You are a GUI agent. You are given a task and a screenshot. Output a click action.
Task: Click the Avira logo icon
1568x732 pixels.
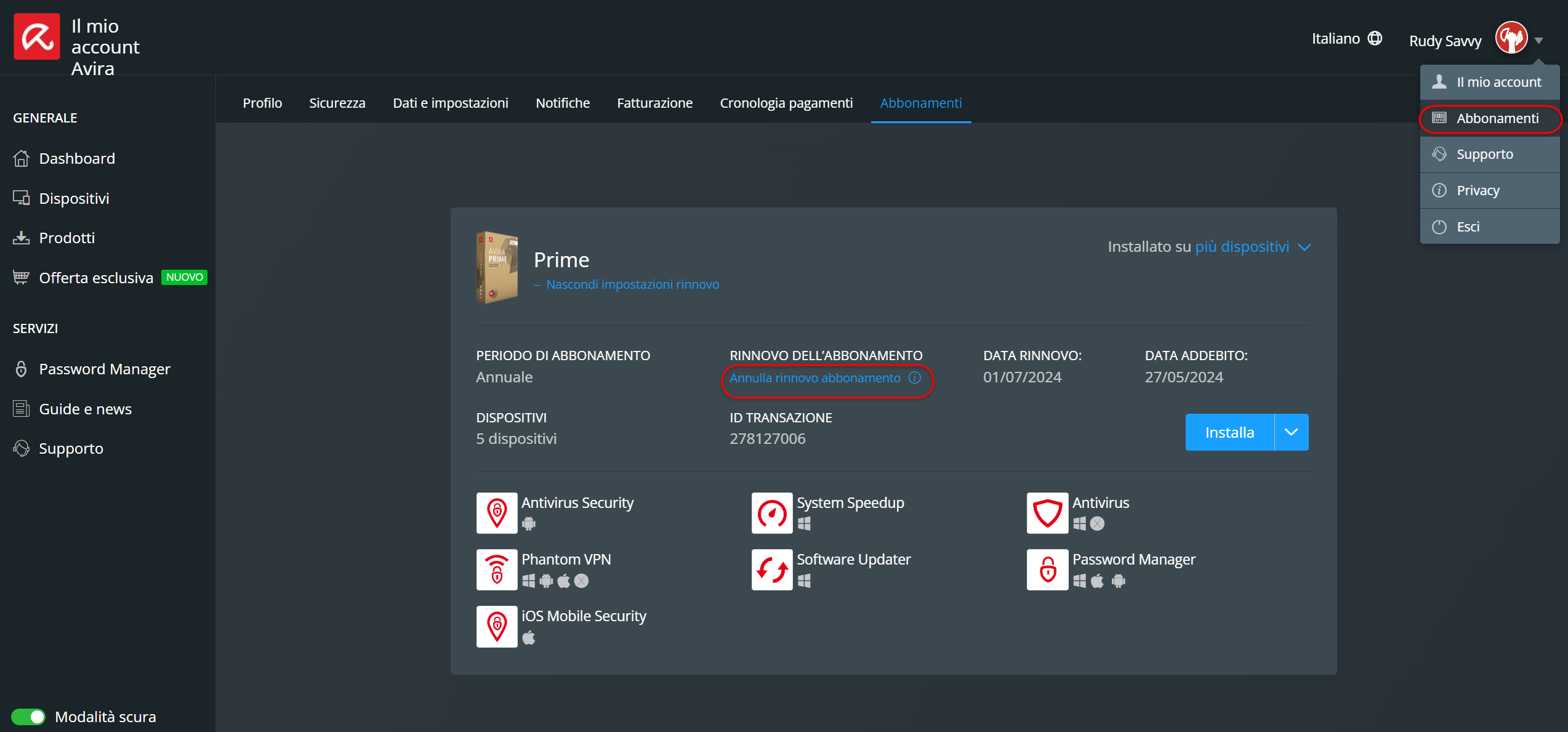[37, 37]
